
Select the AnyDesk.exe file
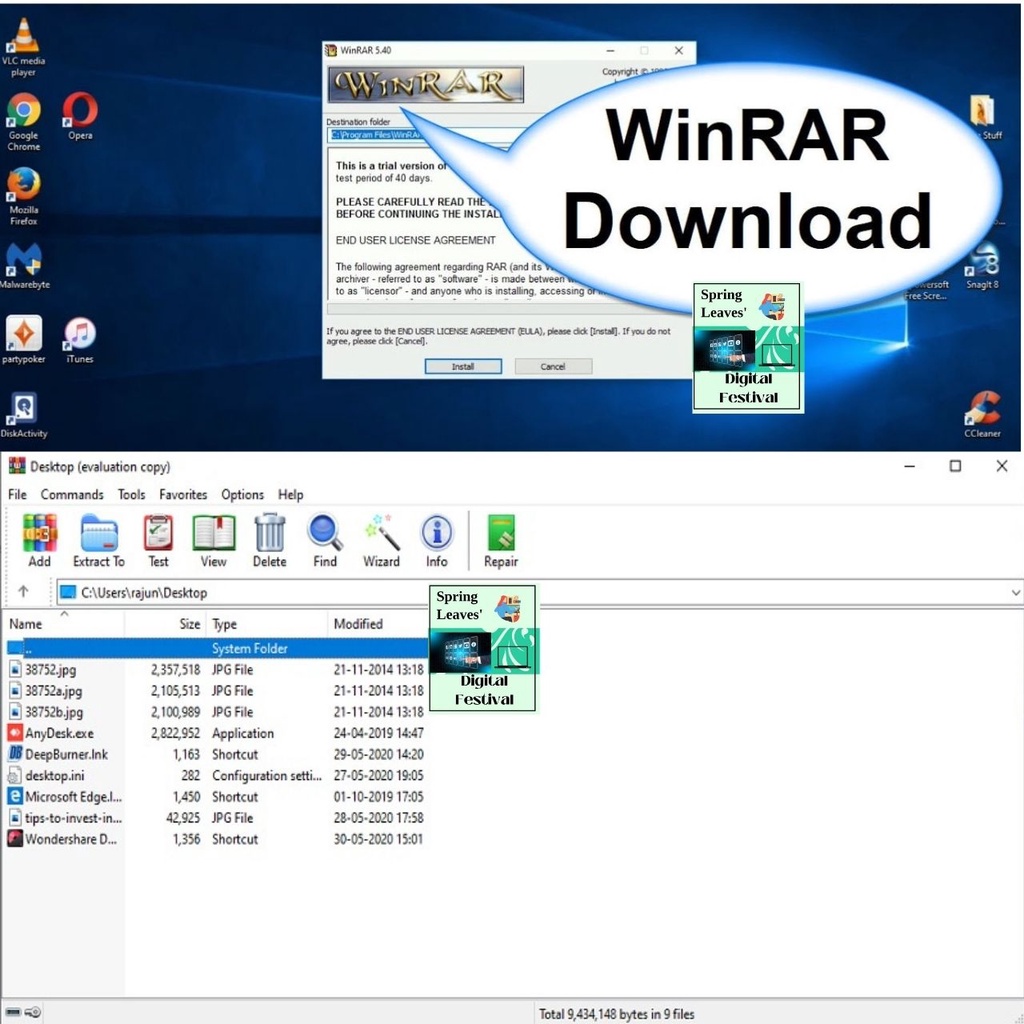pyautogui.click(x=59, y=733)
